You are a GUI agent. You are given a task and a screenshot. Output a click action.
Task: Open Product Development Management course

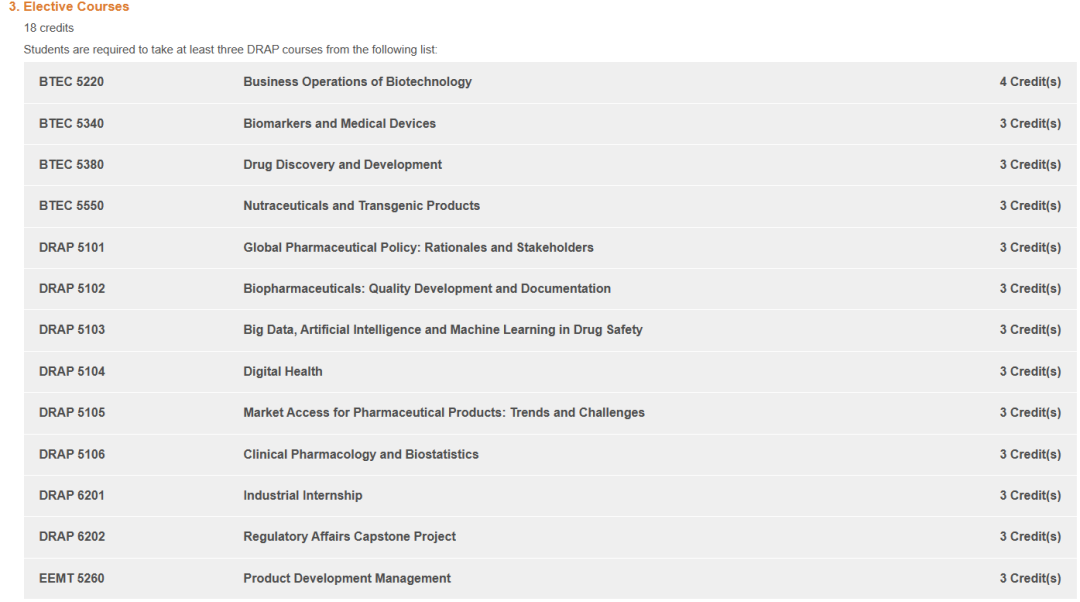(346, 579)
